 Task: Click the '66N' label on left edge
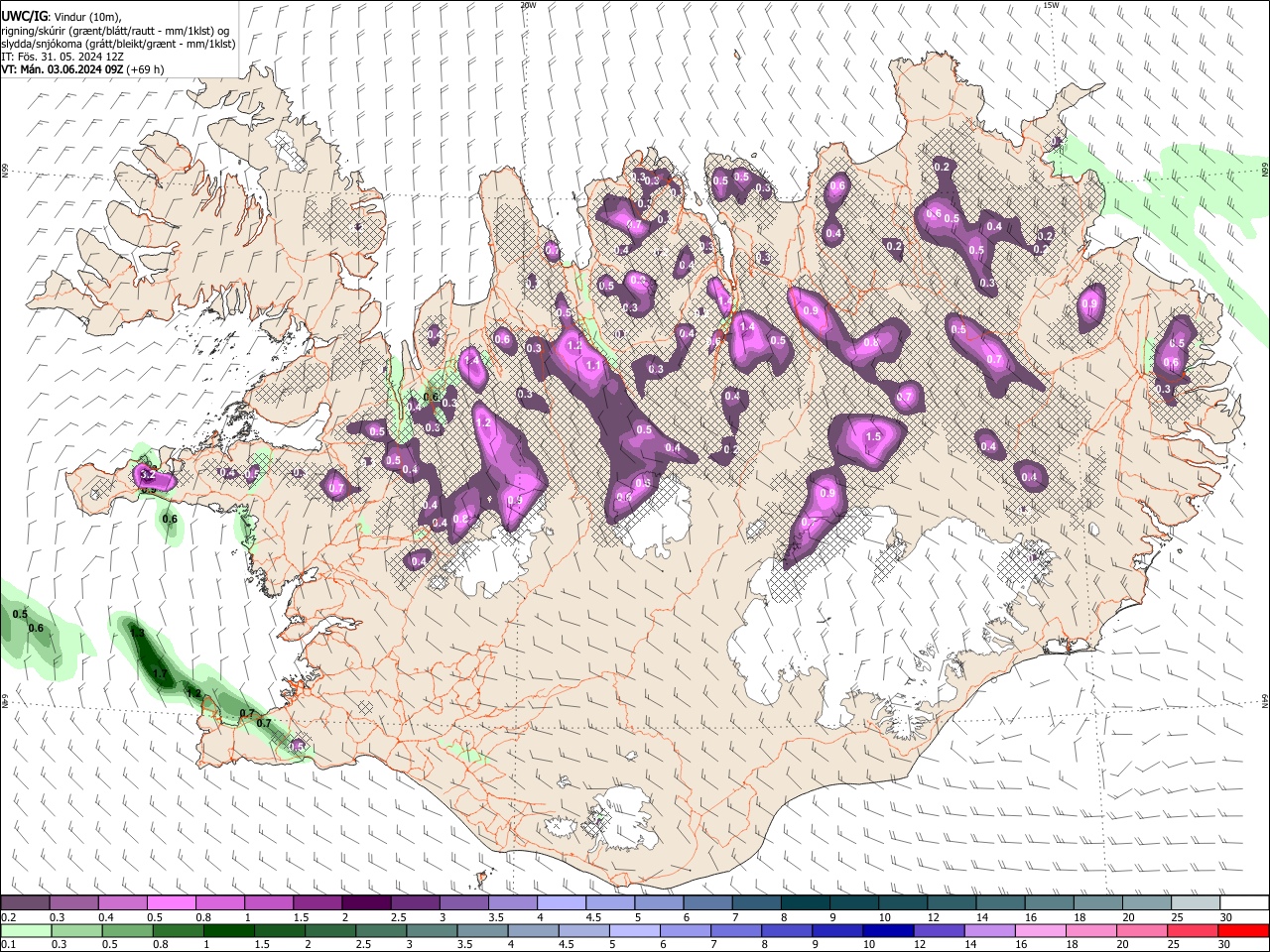pos(4,171)
